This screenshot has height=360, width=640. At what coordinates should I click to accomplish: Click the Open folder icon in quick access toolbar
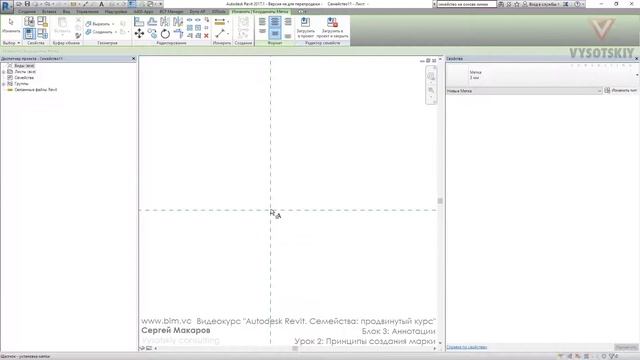pyautogui.click(x=19, y=4)
